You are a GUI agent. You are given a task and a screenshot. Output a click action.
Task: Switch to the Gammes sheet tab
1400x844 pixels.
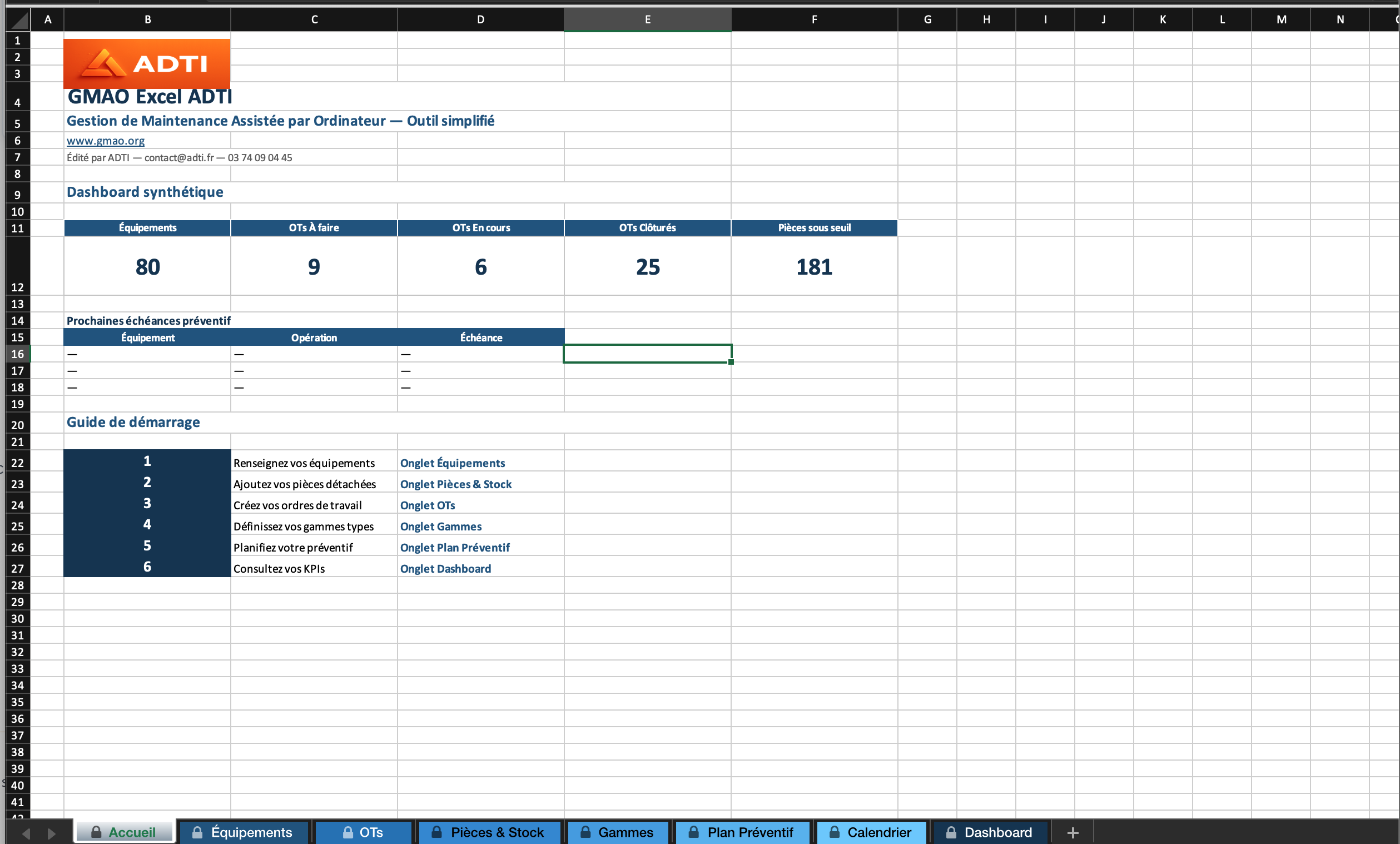pyautogui.click(x=624, y=832)
